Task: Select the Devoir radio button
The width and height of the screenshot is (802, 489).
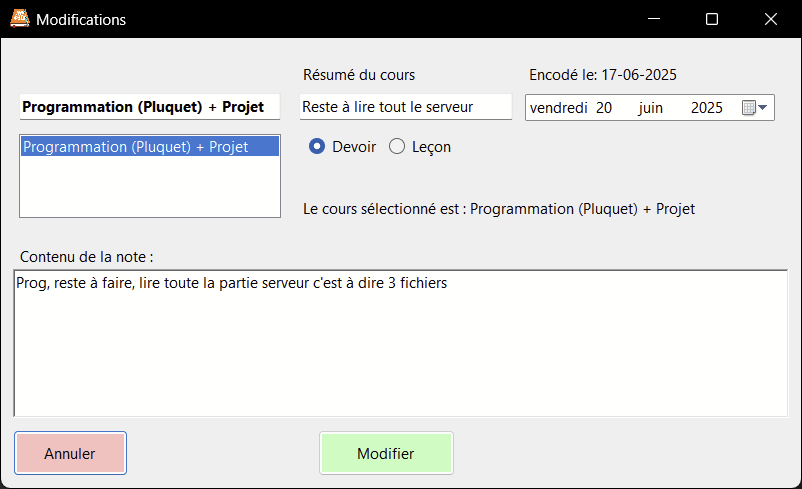Action: (317, 147)
